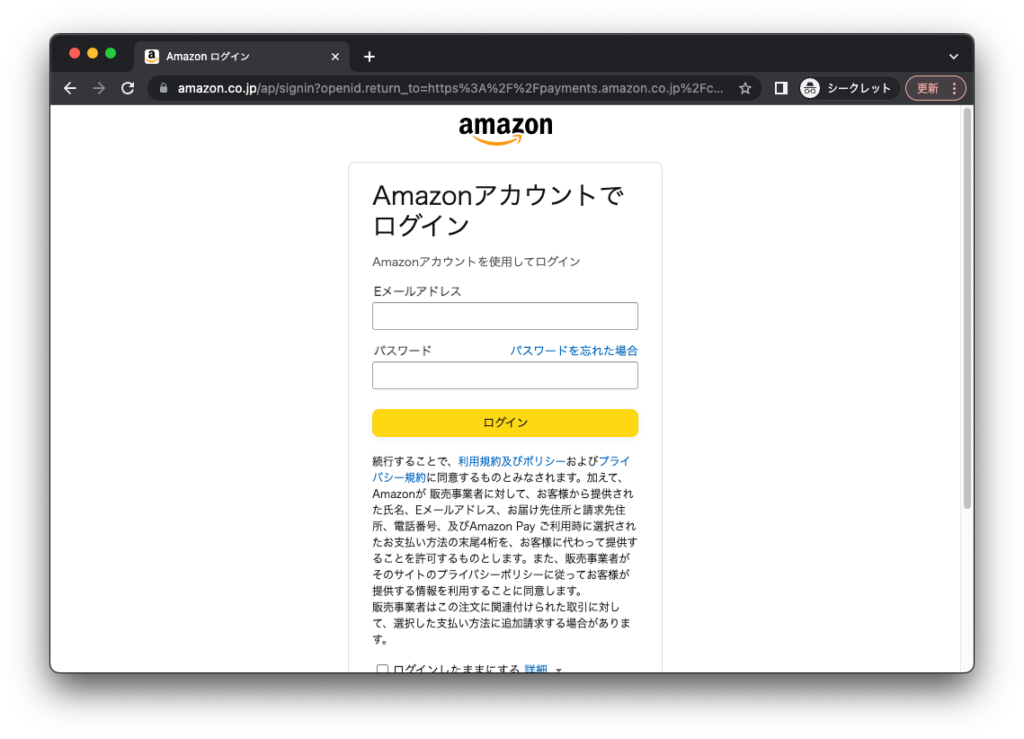Image resolution: width=1024 pixels, height=739 pixels.
Task: Toggle the ログインしたままにする checkbox
Action: (x=383, y=668)
